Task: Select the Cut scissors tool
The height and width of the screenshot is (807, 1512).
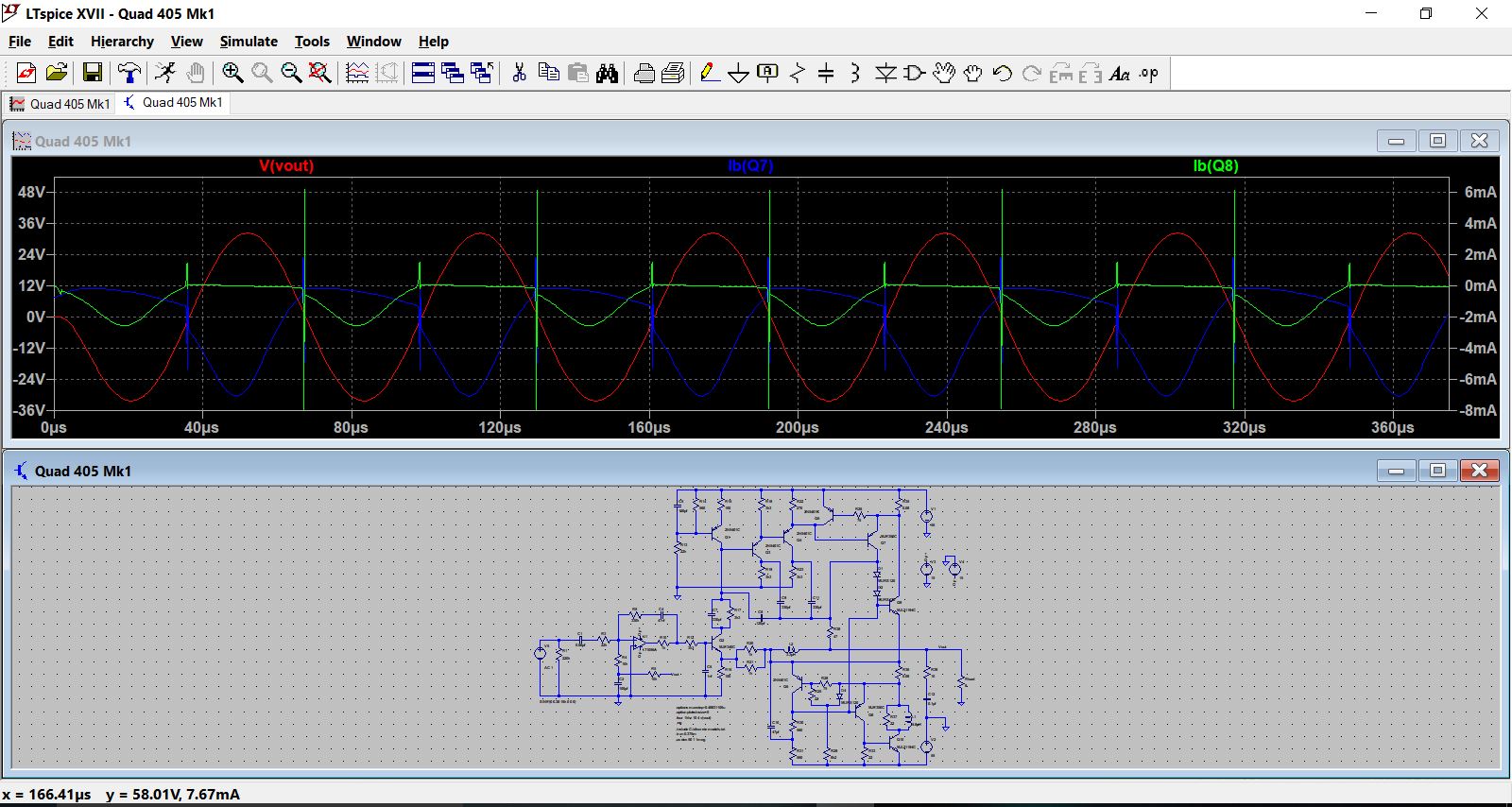Action: (519, 73)
